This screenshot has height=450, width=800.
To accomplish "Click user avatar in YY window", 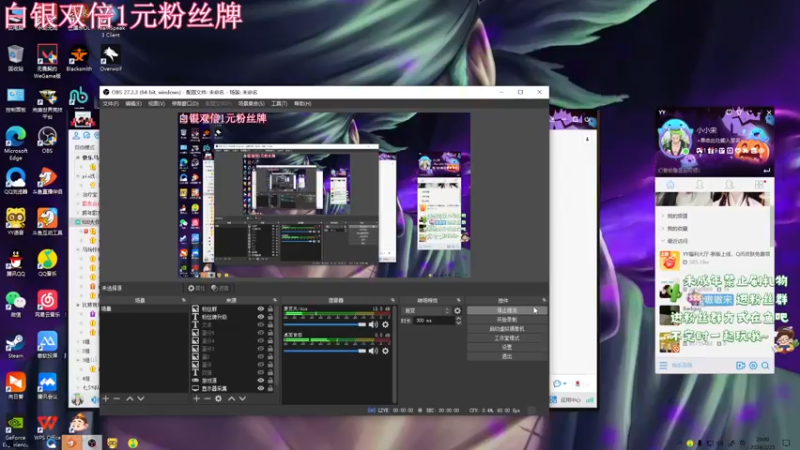I will 675,137.
